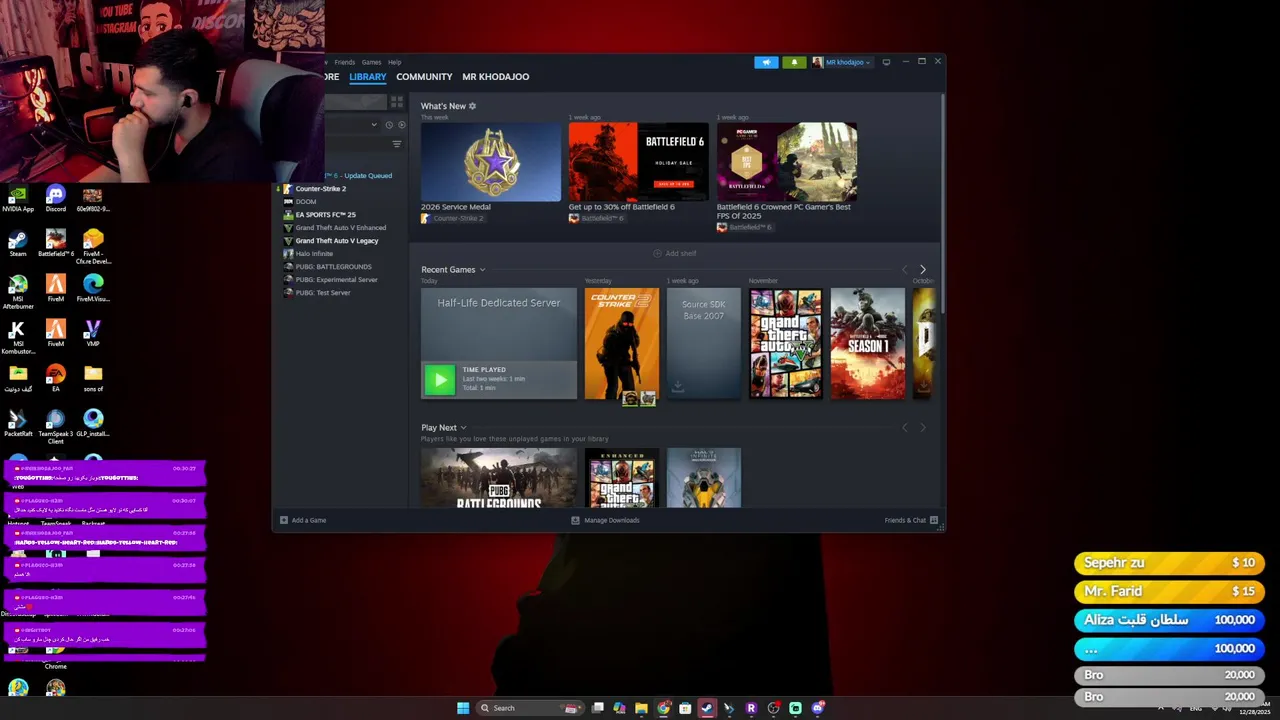This screenshot has width=1280, height=720.
Task: Open the VMP desktop shortcut
Action: point(93,334)
